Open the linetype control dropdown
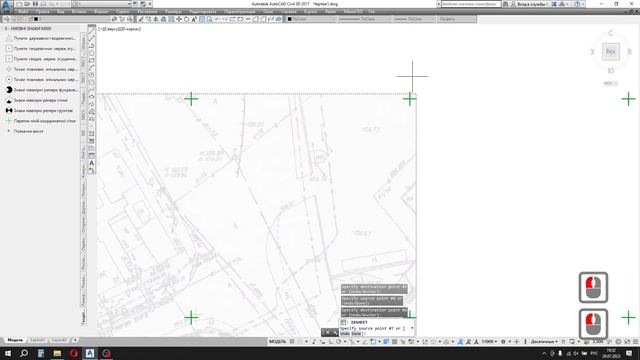 365,19
